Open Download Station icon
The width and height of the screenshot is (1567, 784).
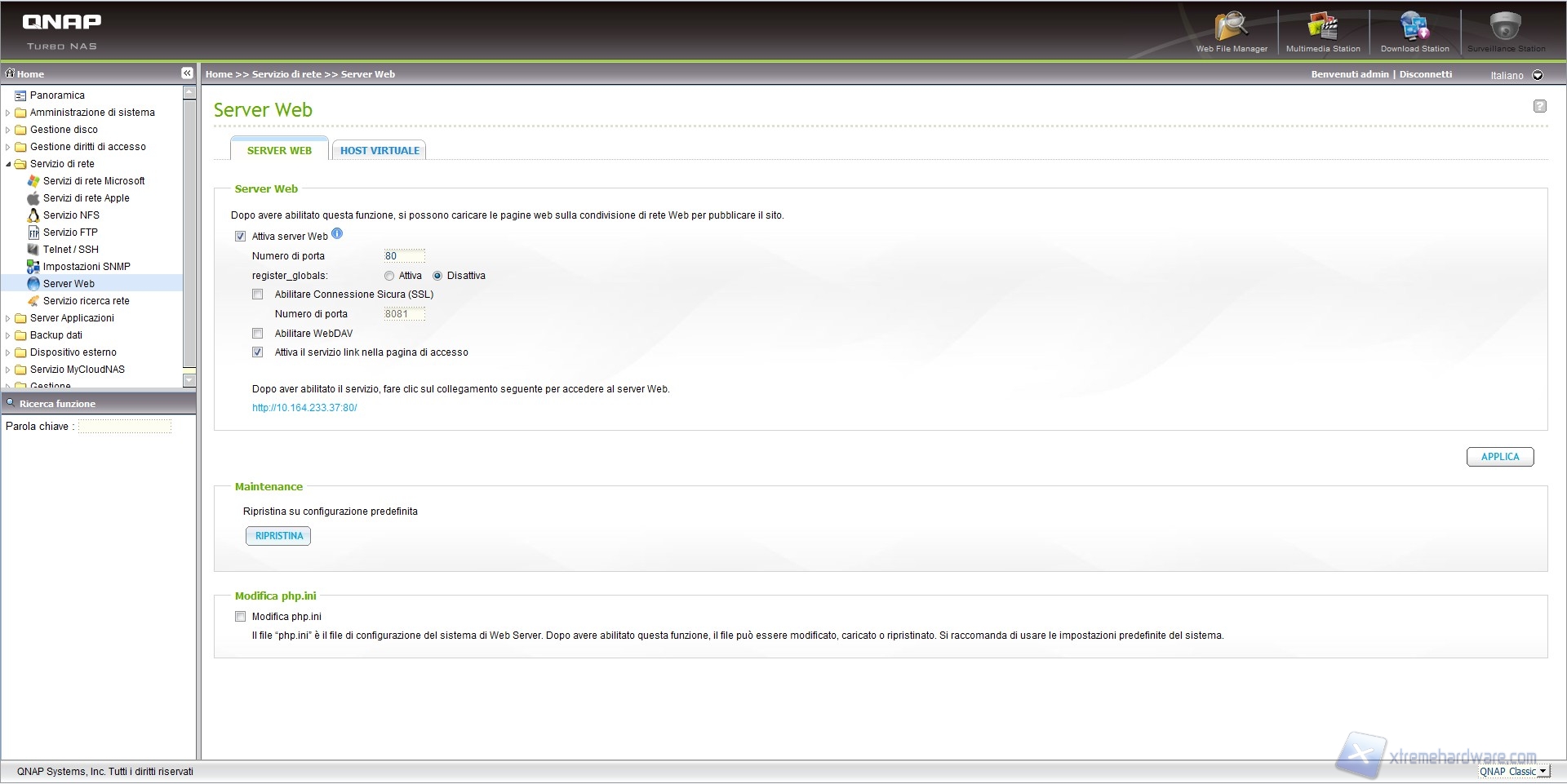pos(1414,29)
